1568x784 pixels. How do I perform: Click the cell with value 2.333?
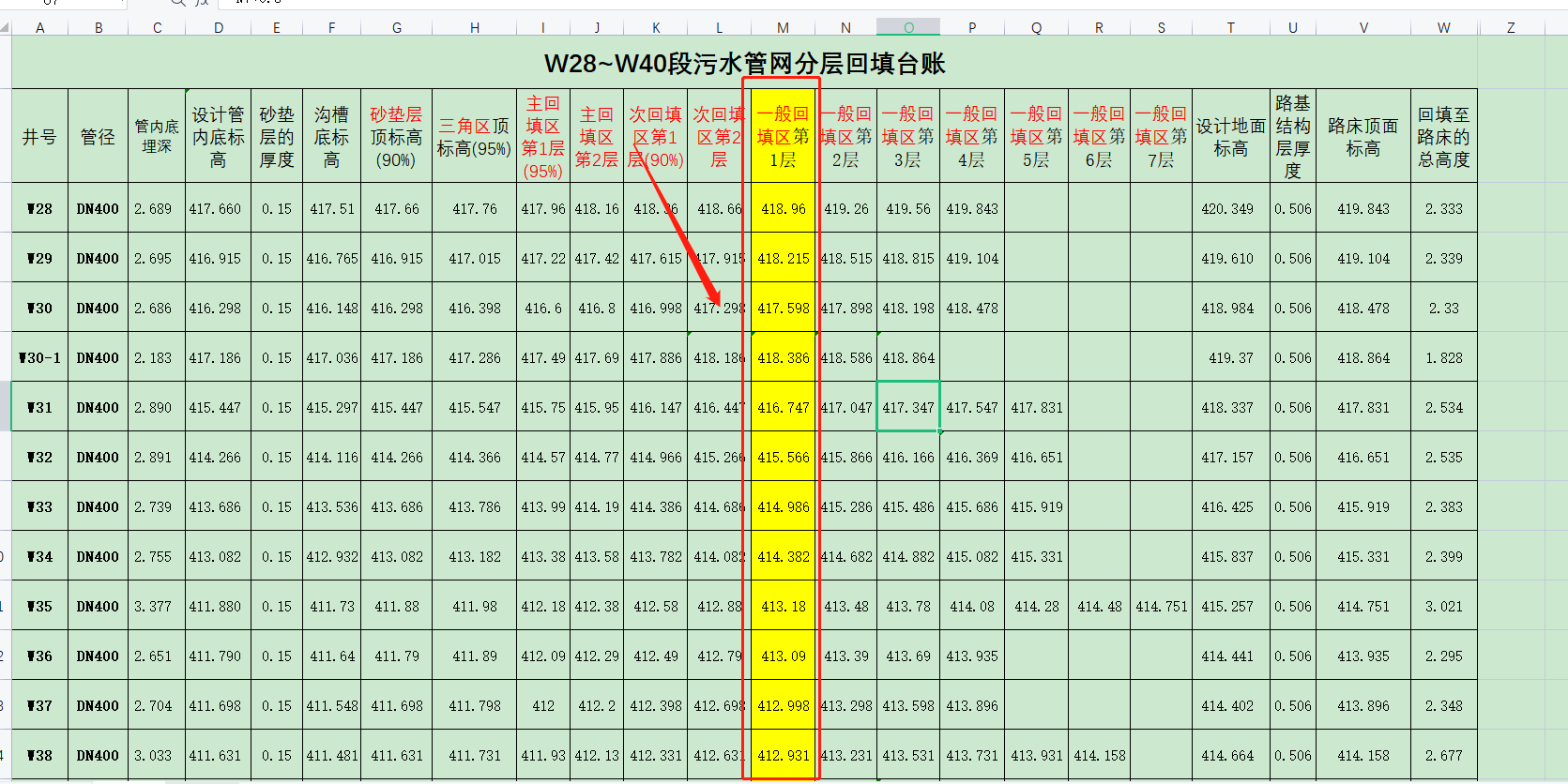[1443, 208]
